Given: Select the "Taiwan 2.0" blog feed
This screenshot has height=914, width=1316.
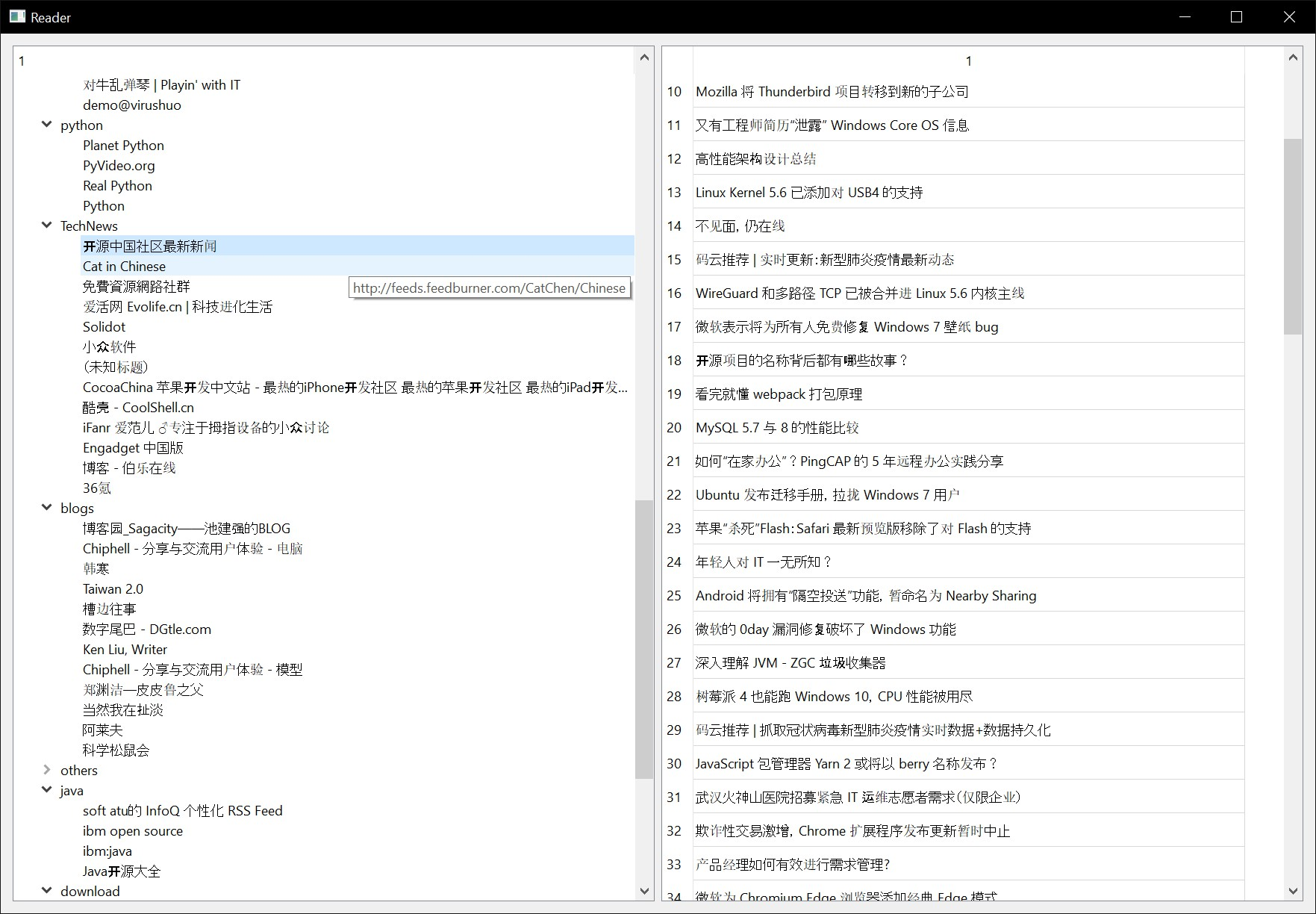Looking at the screenshot, I should 112,588.
